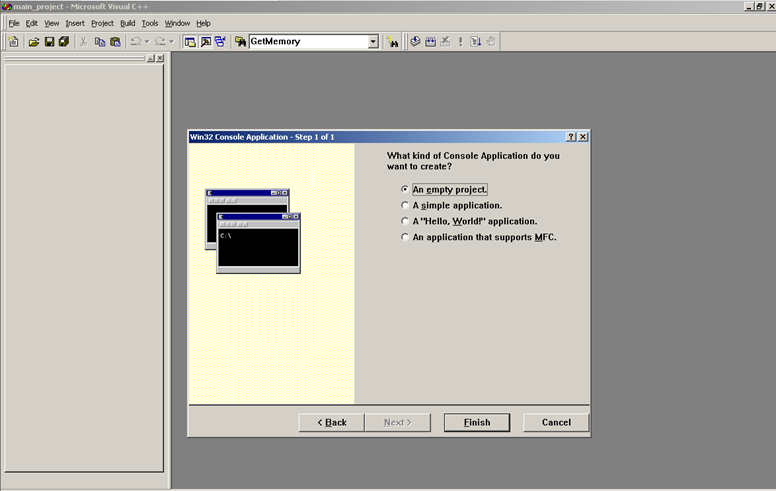Viewport: 776px width, 491px height.
Task: Click the Save All toolbar icon
Action: [x=64, y=42]
